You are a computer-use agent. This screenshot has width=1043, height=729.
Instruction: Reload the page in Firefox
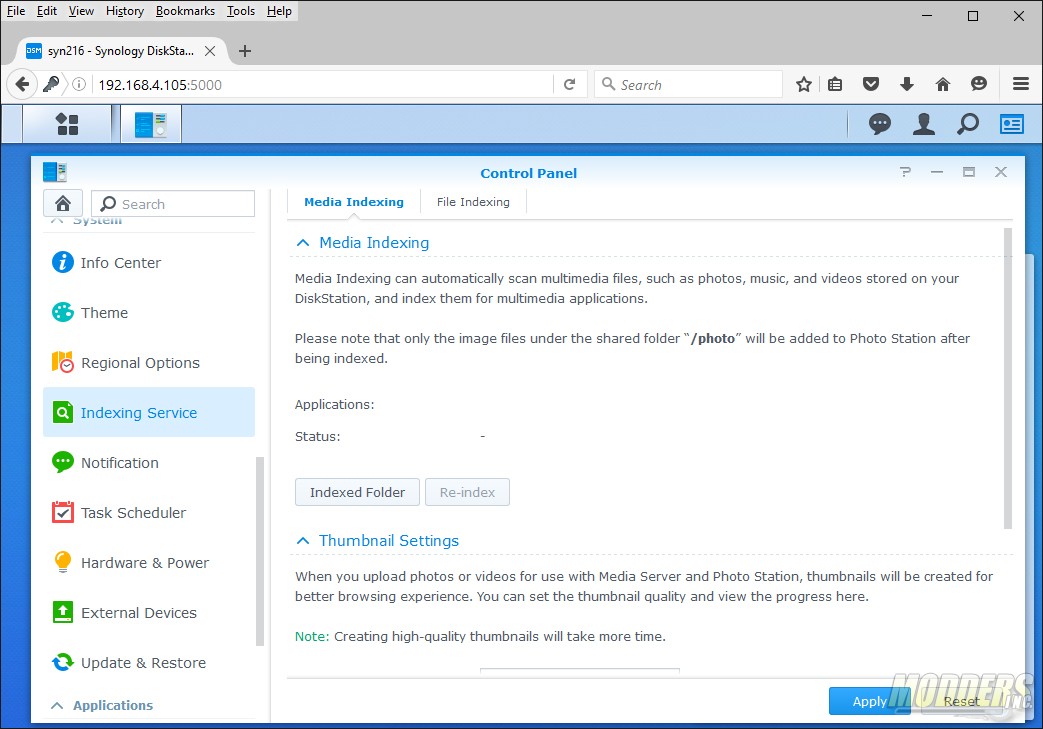coord(569,84)
